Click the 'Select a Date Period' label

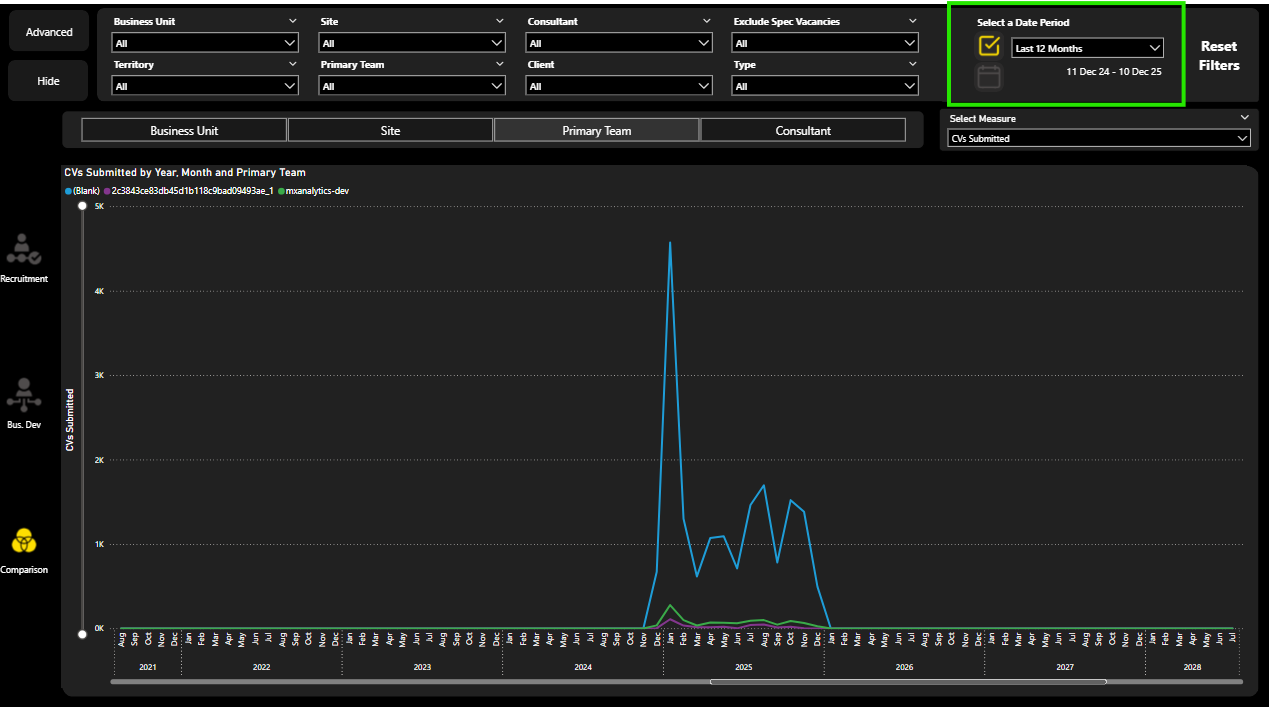point(1023,22)
